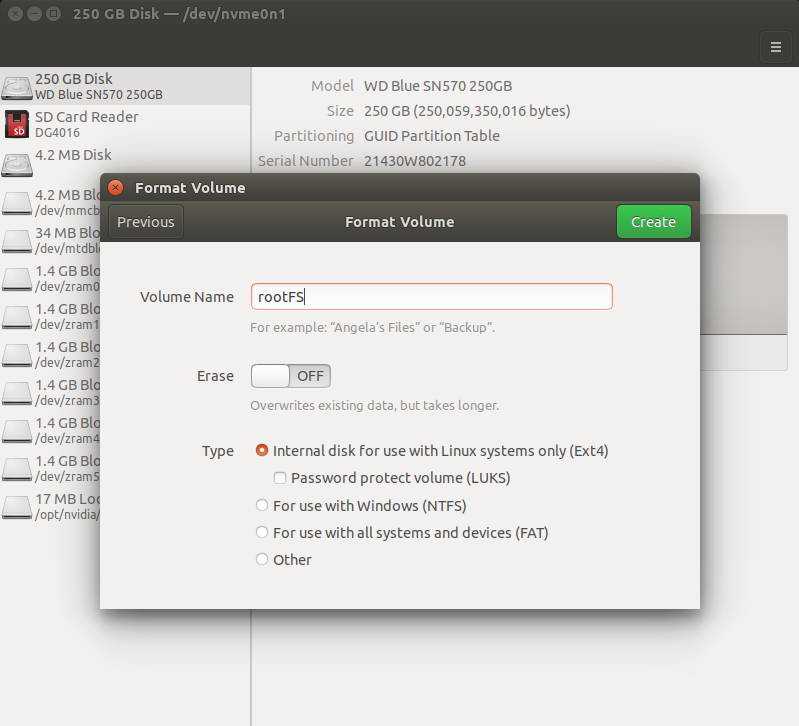Click the Format Volume header title
This screenshot has width=799, height=726.
(x=400, y=222)
